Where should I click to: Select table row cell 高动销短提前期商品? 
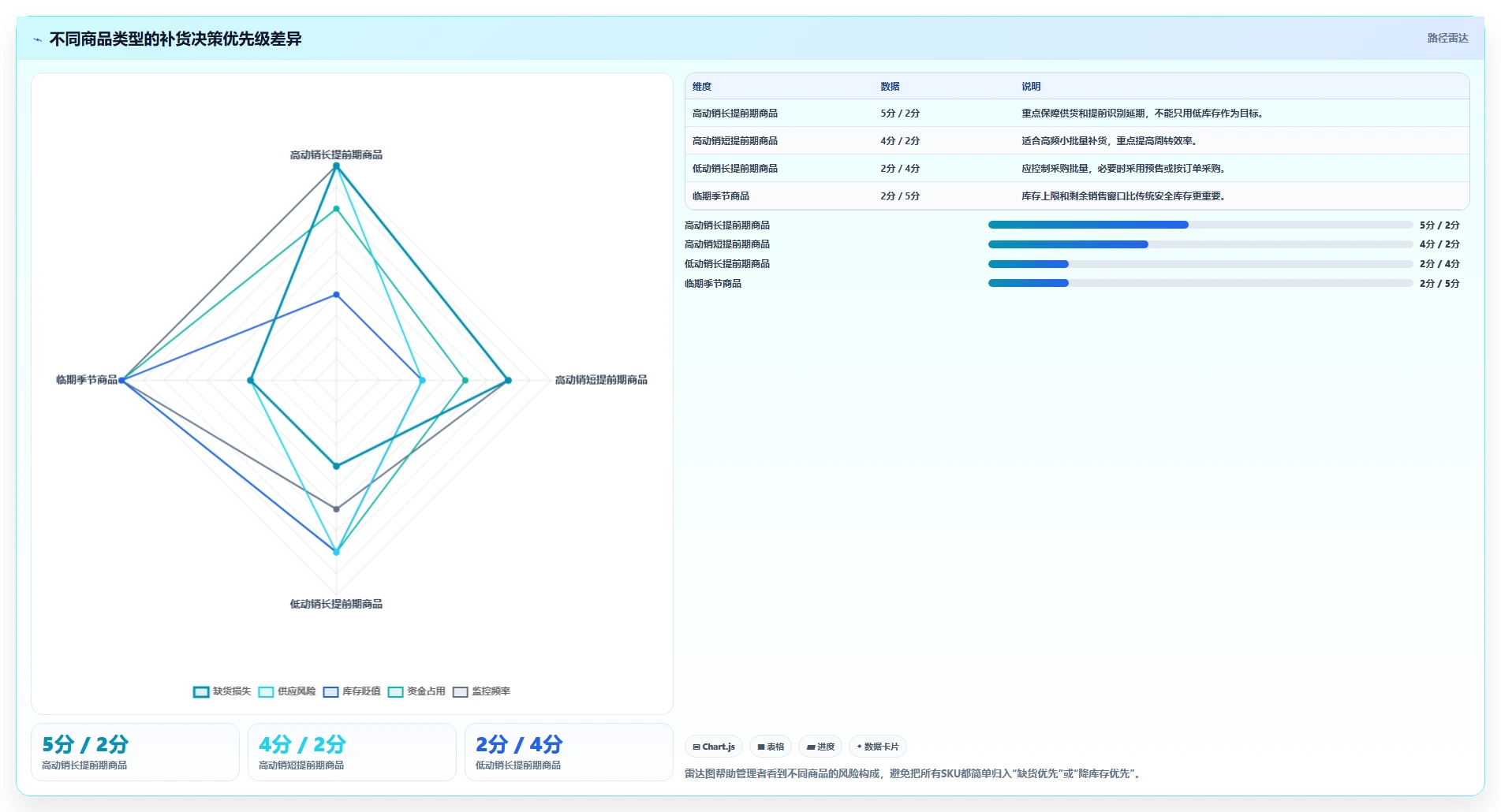point(735,141)
